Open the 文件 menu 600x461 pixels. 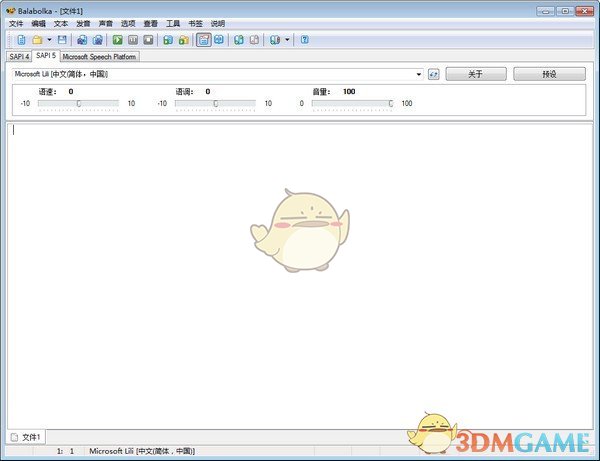pyautogui.click(x=16, y=24)
